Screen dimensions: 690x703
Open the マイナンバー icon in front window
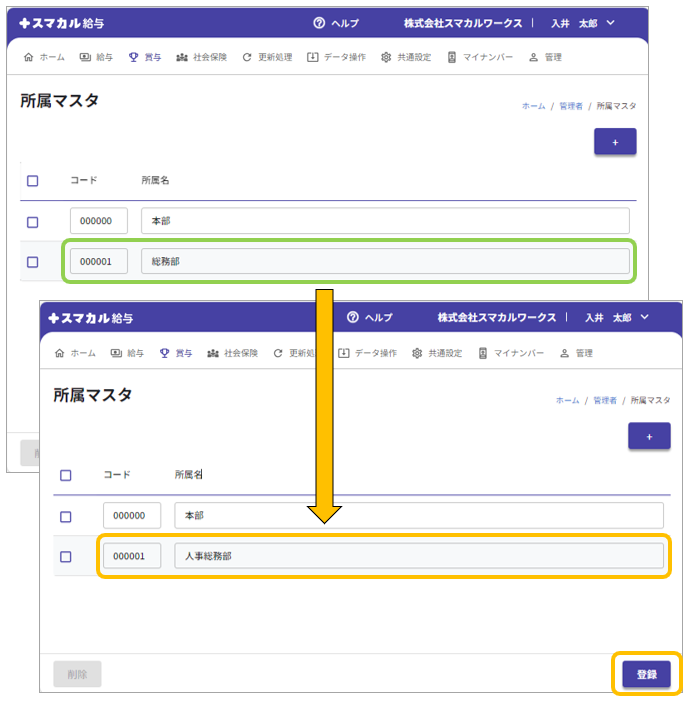click(483, 353)
